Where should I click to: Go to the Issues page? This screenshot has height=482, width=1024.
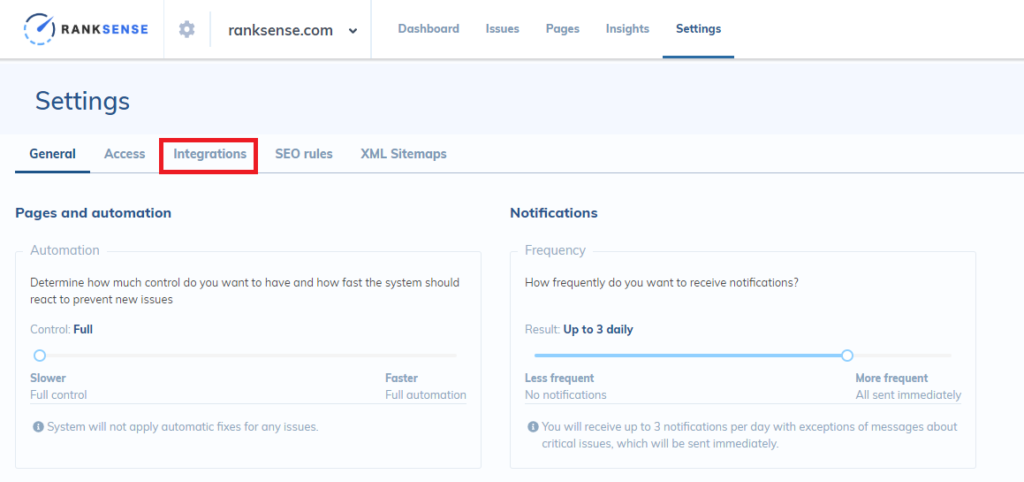[x=502, y=29]
